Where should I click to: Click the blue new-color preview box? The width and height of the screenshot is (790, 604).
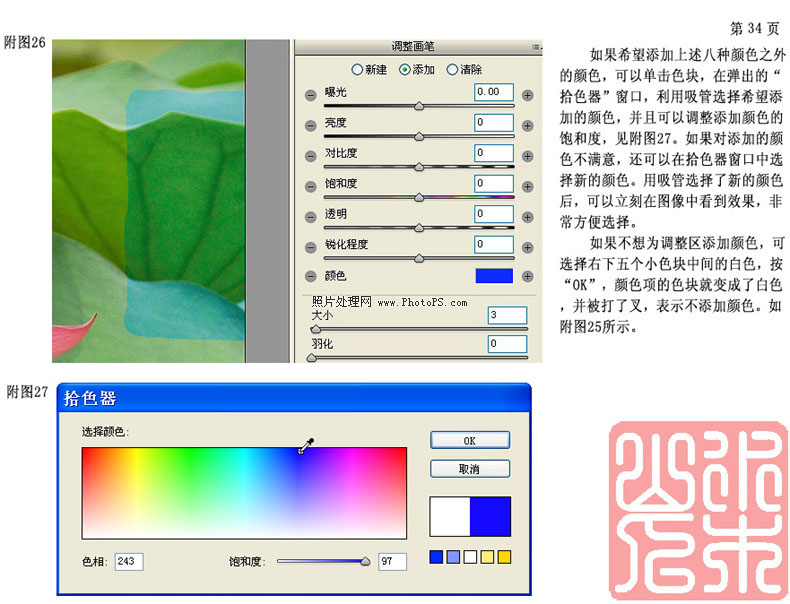pos(490,516)
